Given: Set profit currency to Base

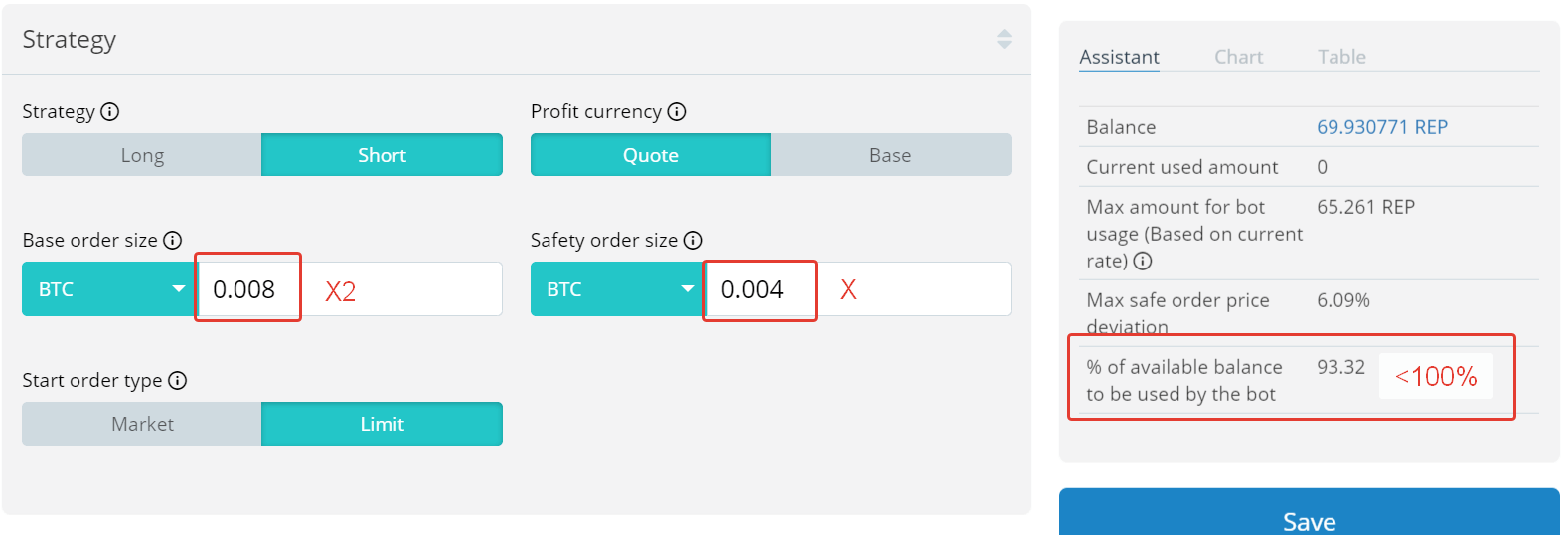Looking at the screenshot, I should (x=890, y=155).
